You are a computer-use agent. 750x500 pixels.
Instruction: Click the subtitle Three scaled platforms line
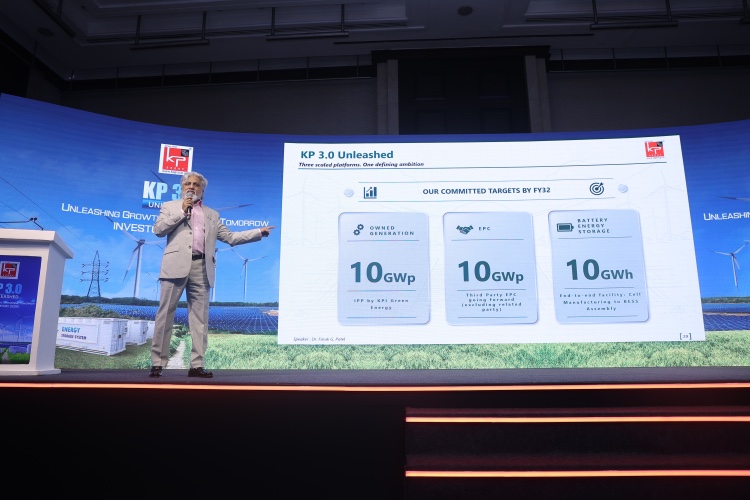click(361, 165)
